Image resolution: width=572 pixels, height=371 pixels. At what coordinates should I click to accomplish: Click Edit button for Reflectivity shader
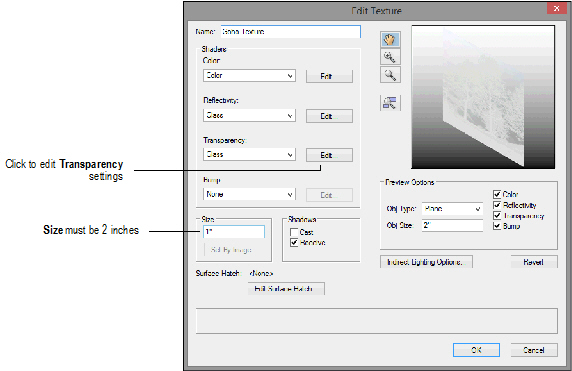click(x=329, y=116)
